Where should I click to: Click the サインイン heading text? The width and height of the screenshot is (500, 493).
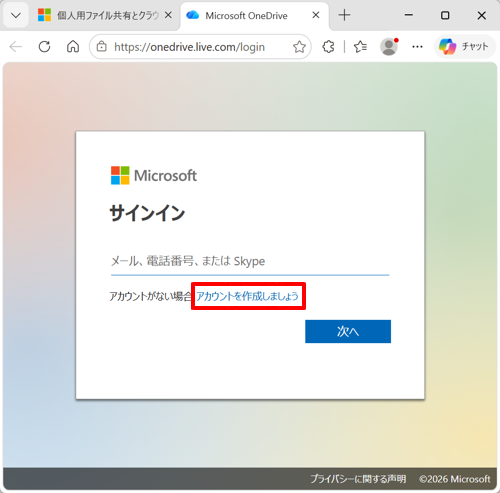[147, 213]
